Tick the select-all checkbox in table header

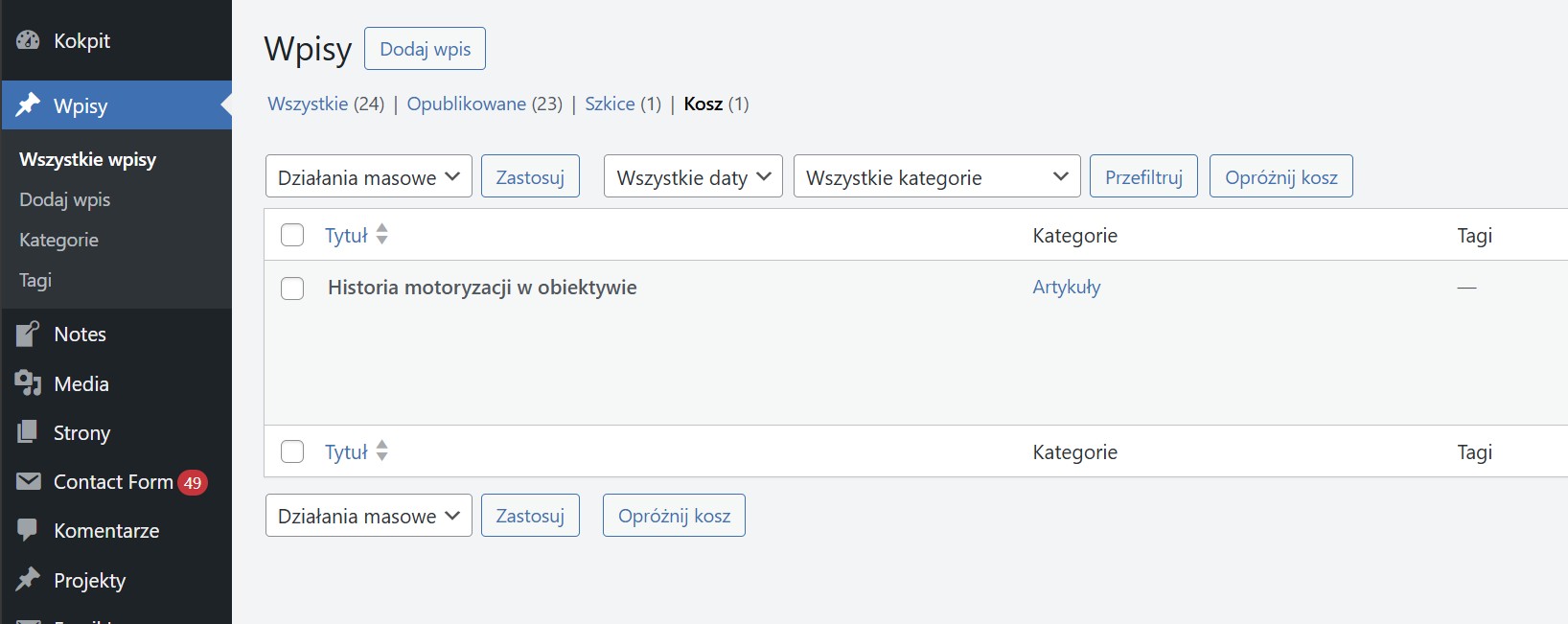292,235
